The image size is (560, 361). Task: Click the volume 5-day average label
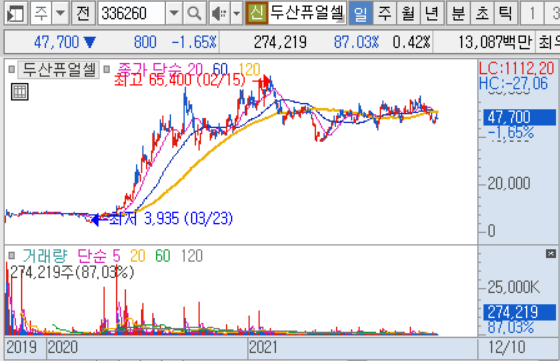[116, 256]
